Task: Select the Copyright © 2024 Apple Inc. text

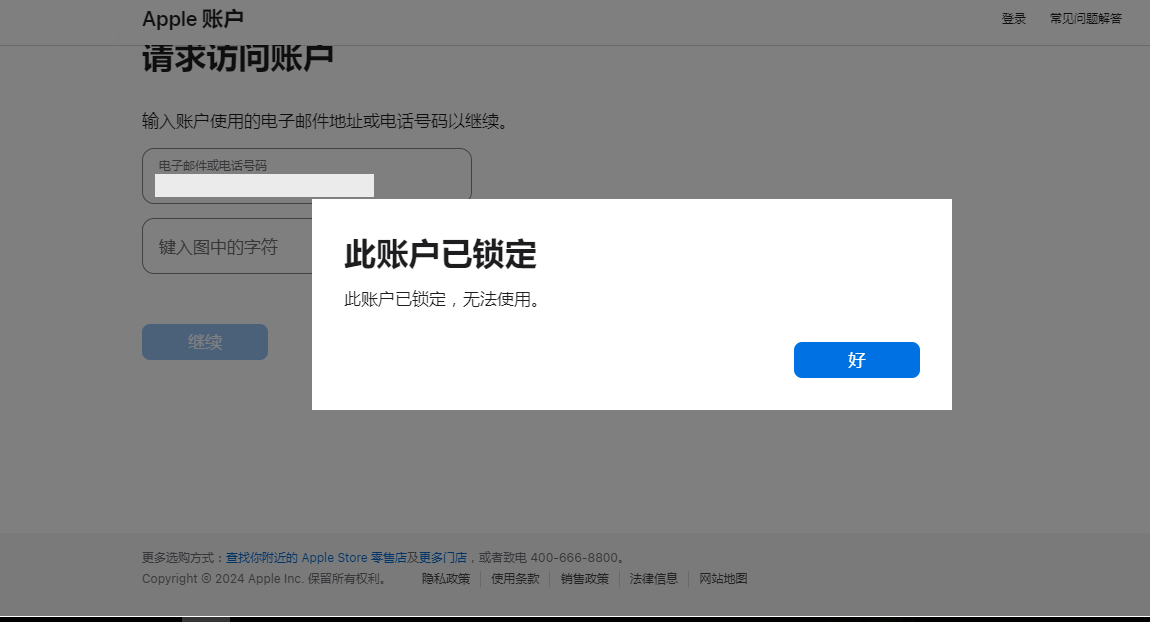Action: (222, 579)
